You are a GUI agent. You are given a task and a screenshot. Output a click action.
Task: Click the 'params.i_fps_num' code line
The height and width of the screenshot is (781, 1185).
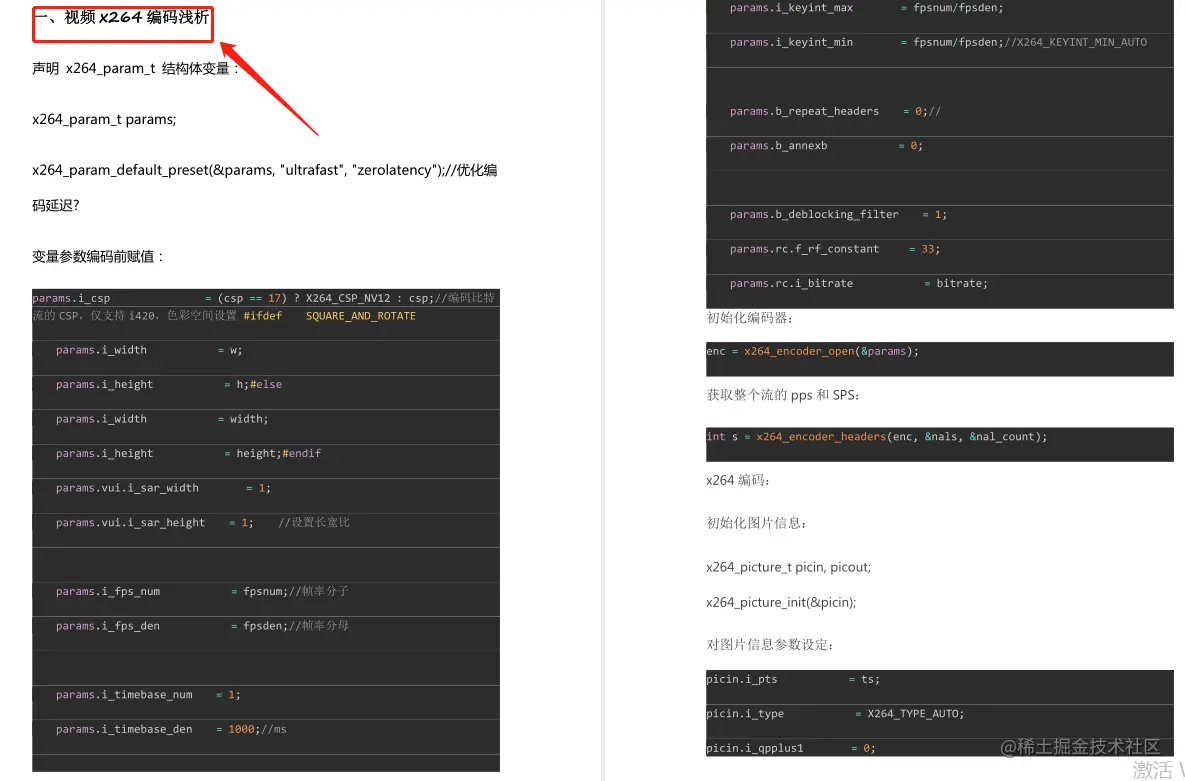(x=202, y=591)
